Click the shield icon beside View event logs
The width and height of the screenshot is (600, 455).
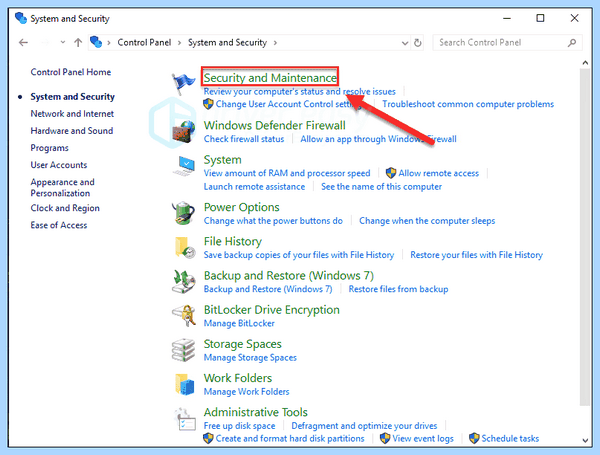[x=385, y=438]
